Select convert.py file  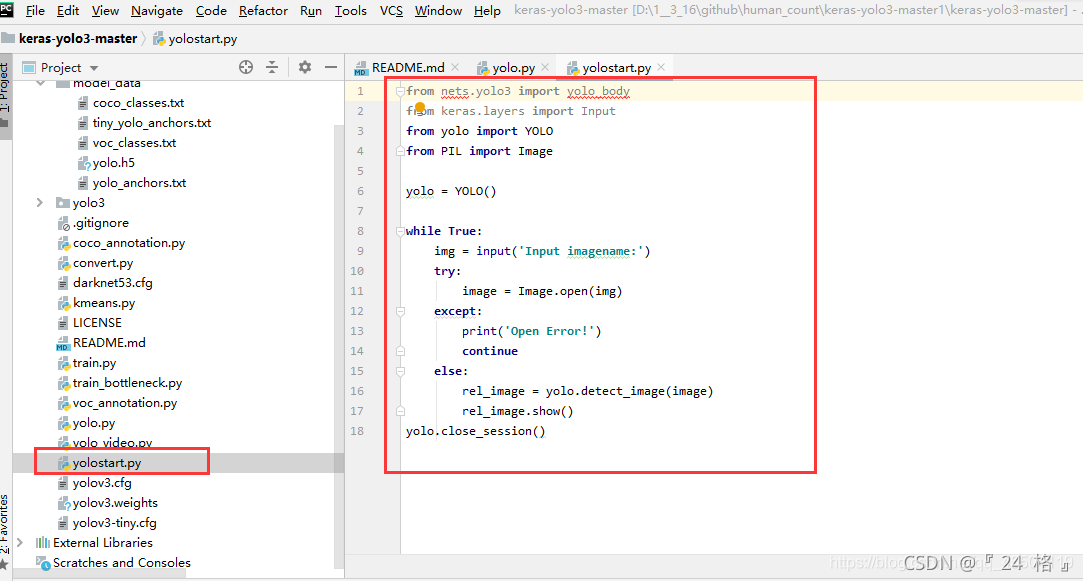point(103,263)
